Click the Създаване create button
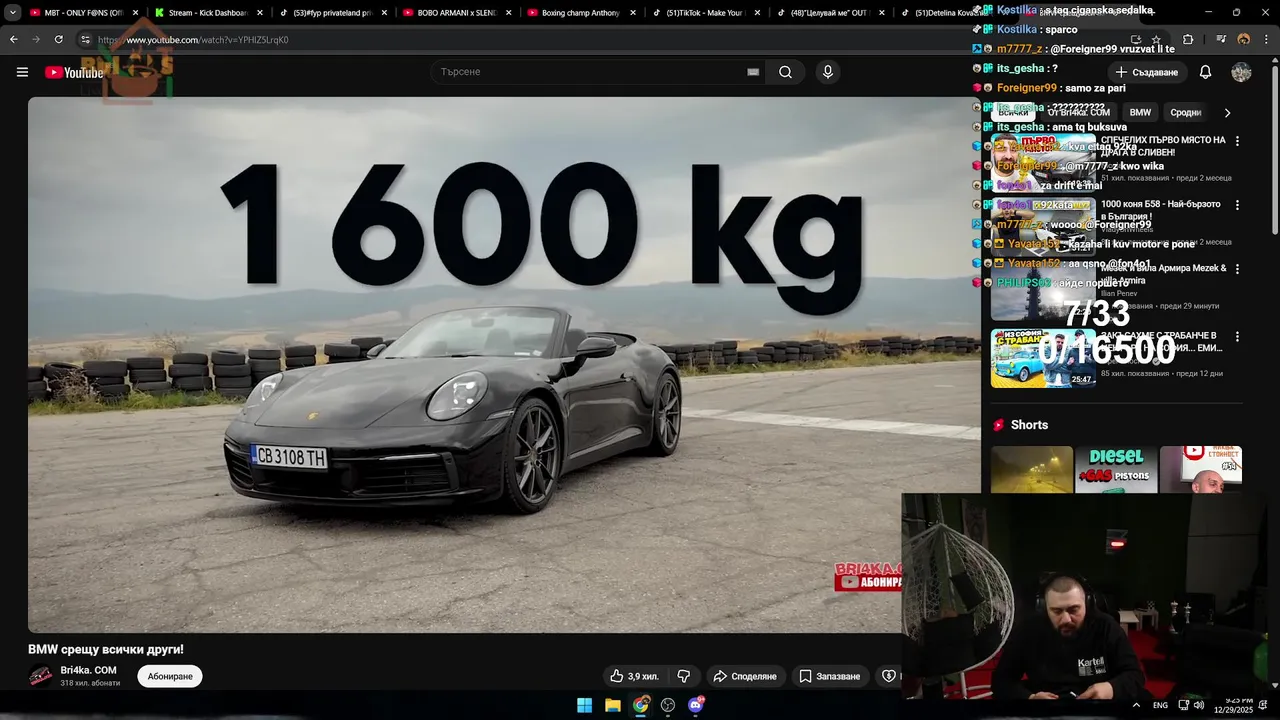The width and height of the screenshot is (1280, 720). (1147, 72)
